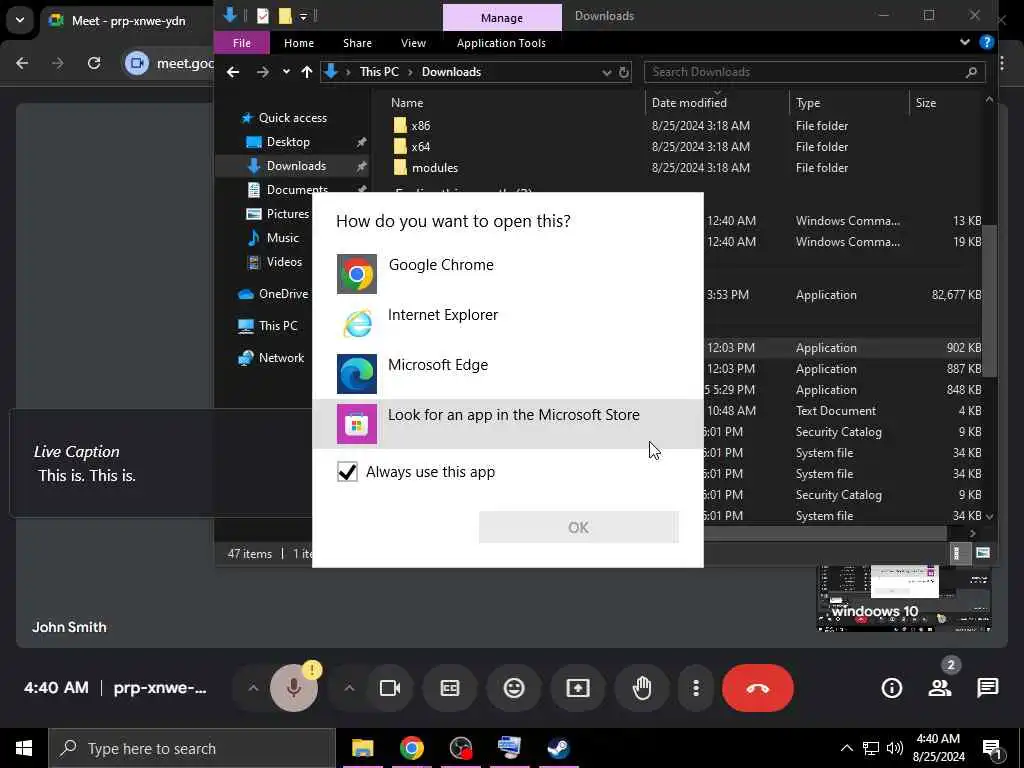Expand the address bar history dropdown

coord(606,72)
